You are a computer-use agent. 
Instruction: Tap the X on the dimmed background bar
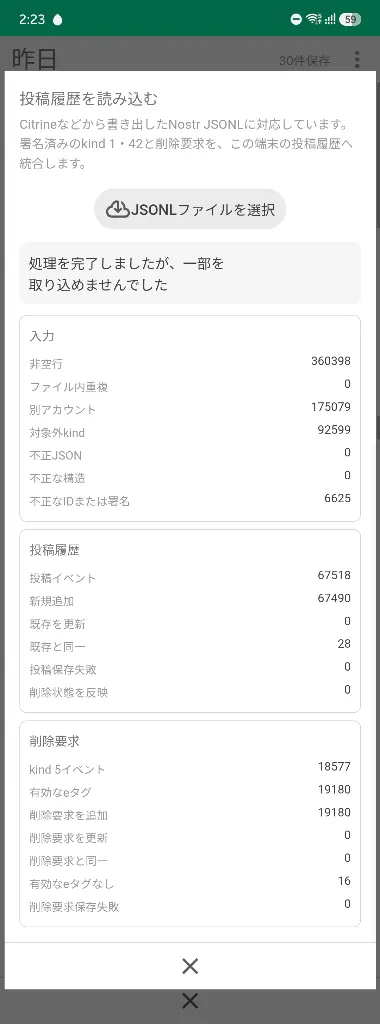click(190, 1000)
